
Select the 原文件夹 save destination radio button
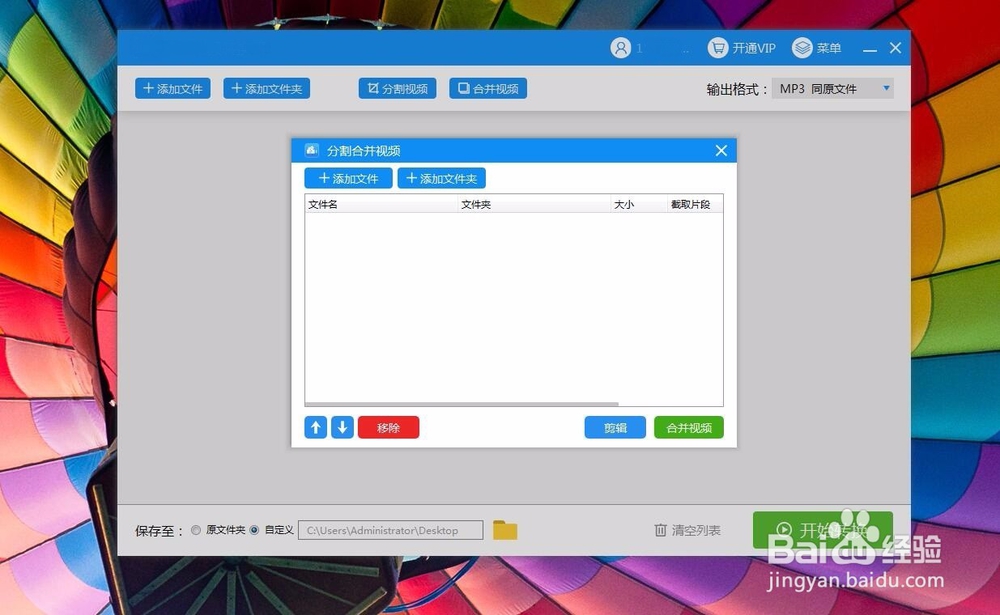tap(196, 530)
